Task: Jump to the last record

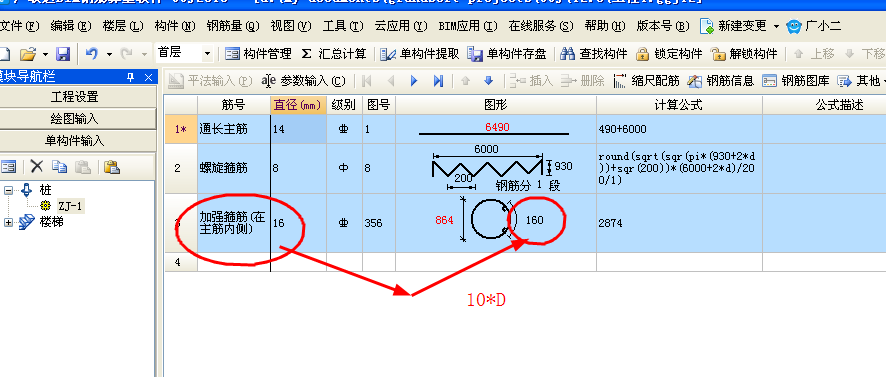Action: click(x=438, y=81)
